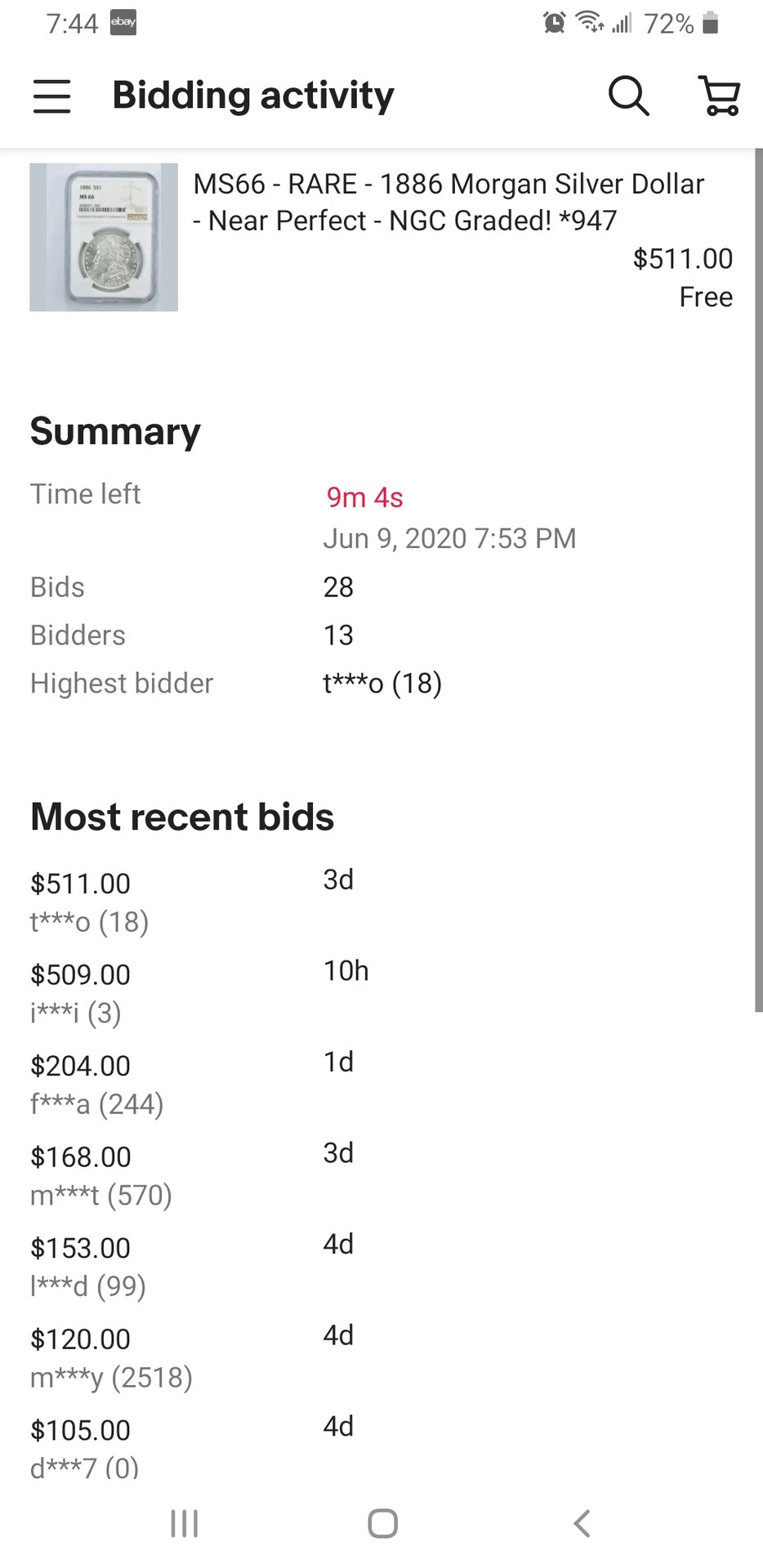Tap eBay notification icon in status bar
The image size is (763, 1568).
[x=123, y=23]
